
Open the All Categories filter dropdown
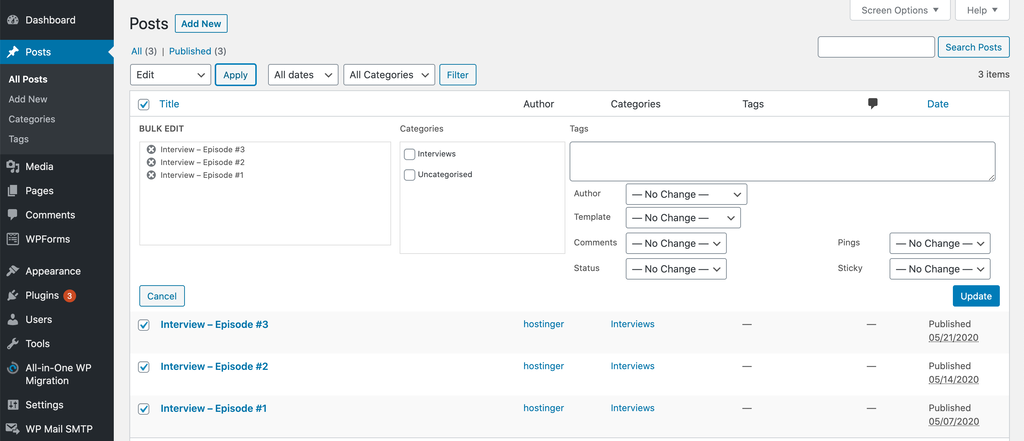[x=389, y=75]
